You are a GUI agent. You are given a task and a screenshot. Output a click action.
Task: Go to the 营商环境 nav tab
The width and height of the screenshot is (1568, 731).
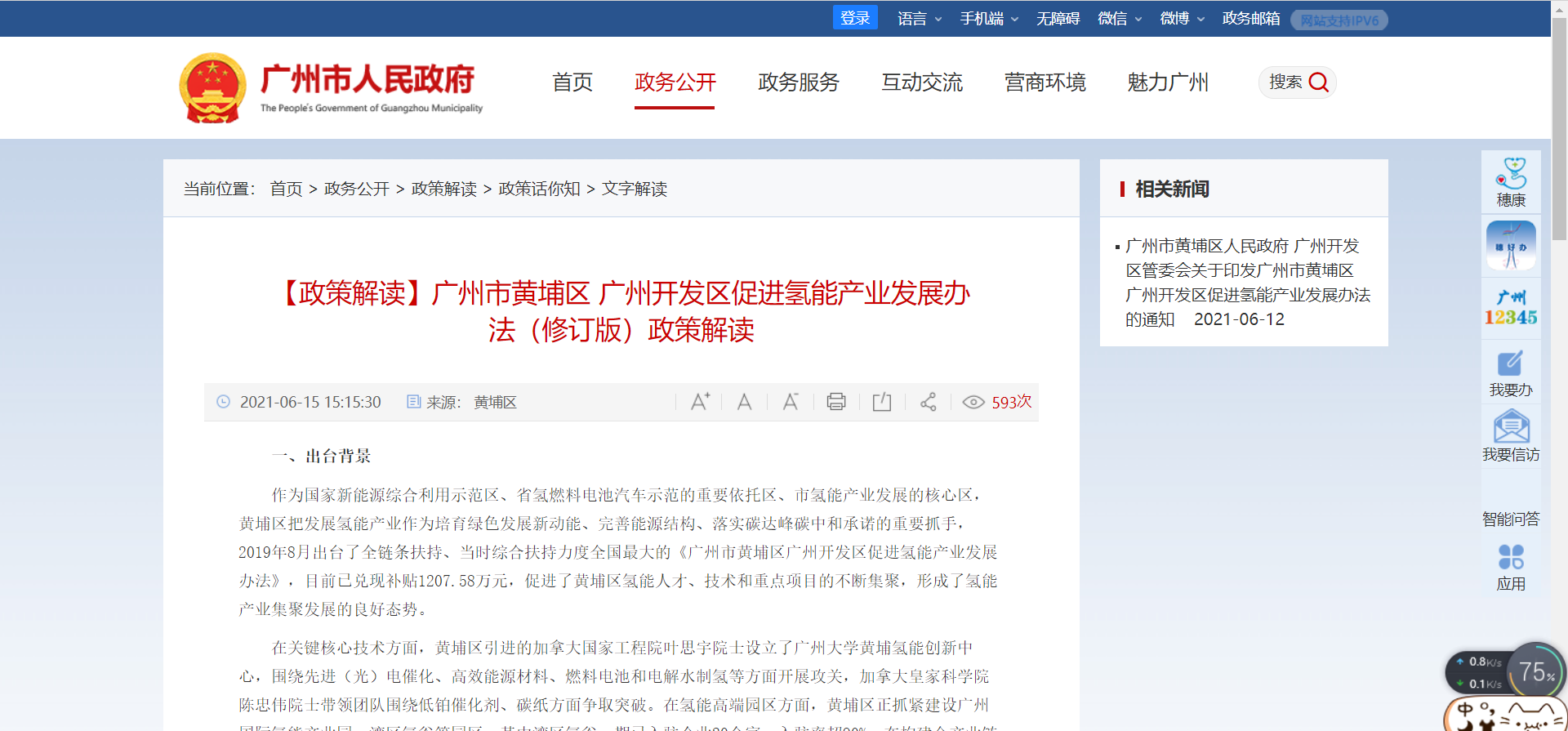coord(1045,82)
